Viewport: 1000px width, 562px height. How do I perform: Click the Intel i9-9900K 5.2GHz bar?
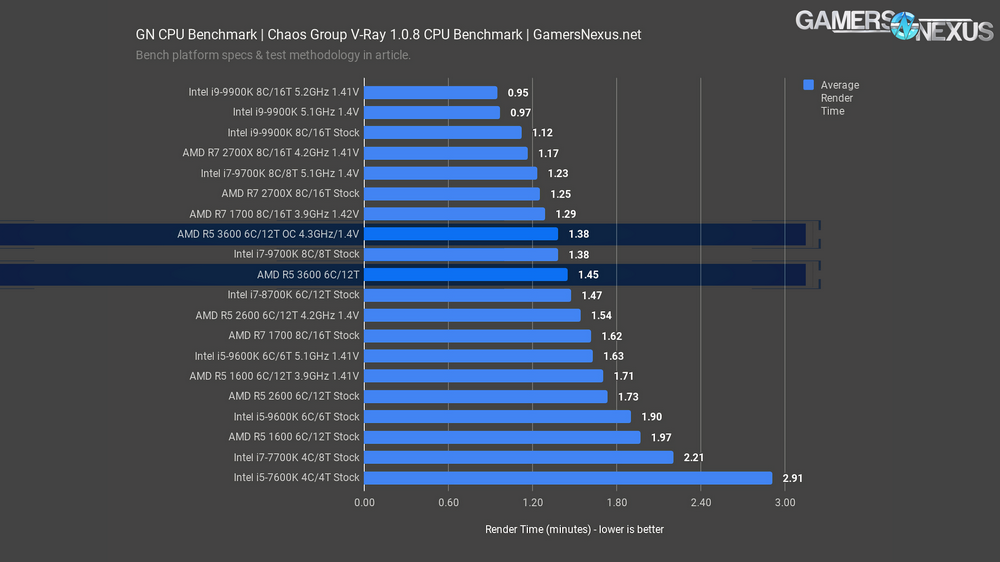(430, 93)
